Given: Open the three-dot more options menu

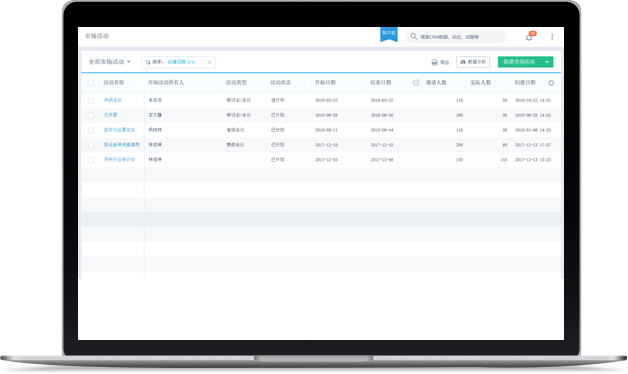Looking at the screenshot, I should coord(552,37).
